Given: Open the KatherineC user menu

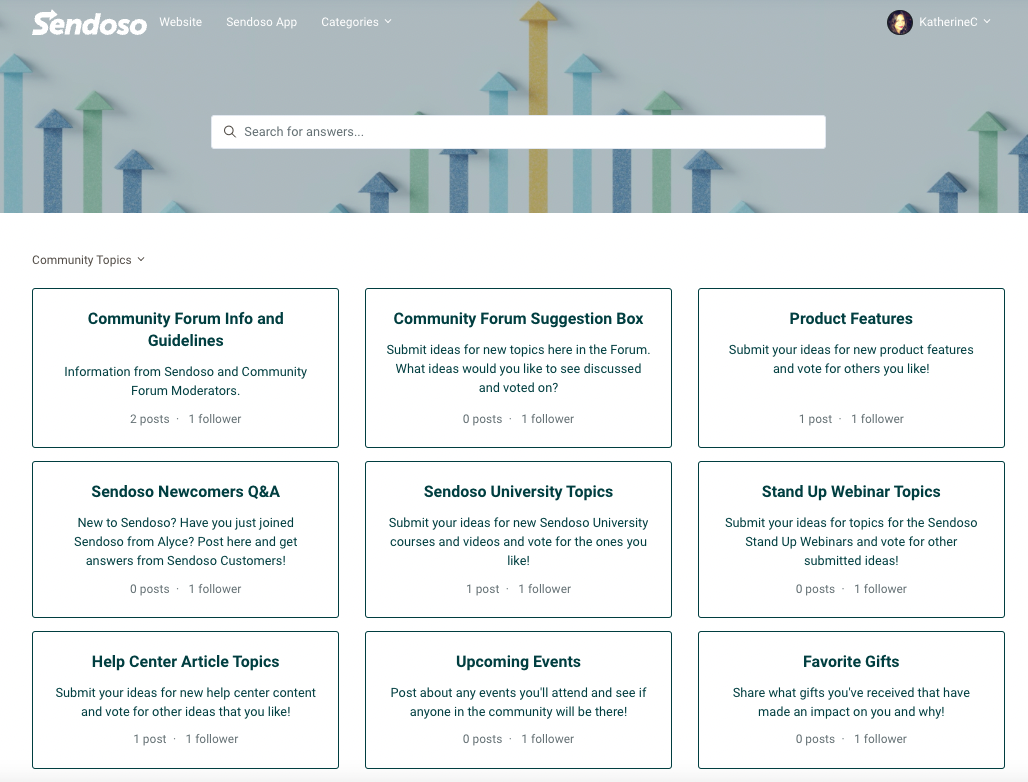Looking at the screenshot, I should (x=954, y=22).
